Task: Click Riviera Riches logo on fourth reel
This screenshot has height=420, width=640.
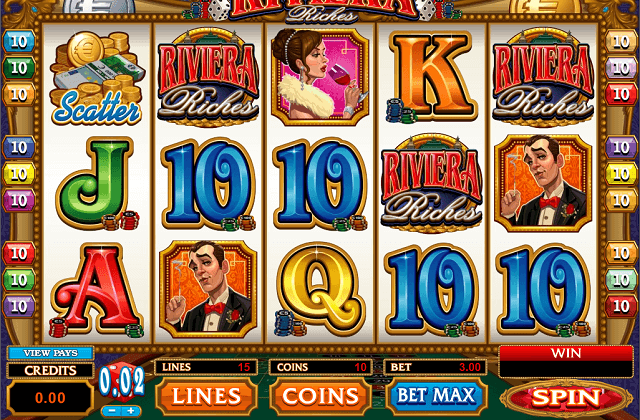Action: [432, 184]
